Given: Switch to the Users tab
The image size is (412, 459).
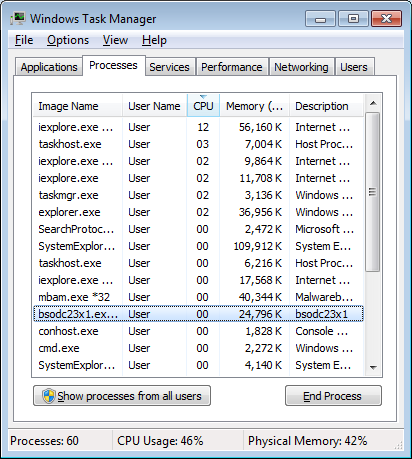Looking at the screenshot, I should pos(354,67).
